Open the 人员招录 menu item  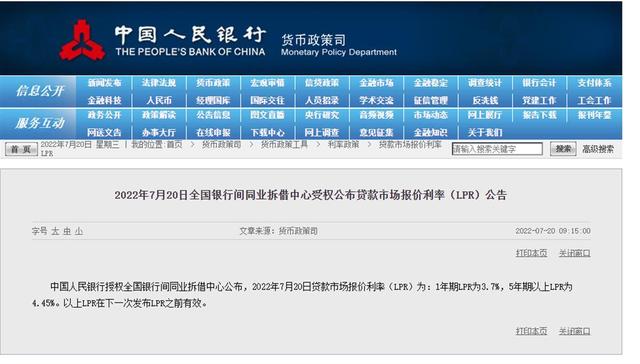coord(322,100)
